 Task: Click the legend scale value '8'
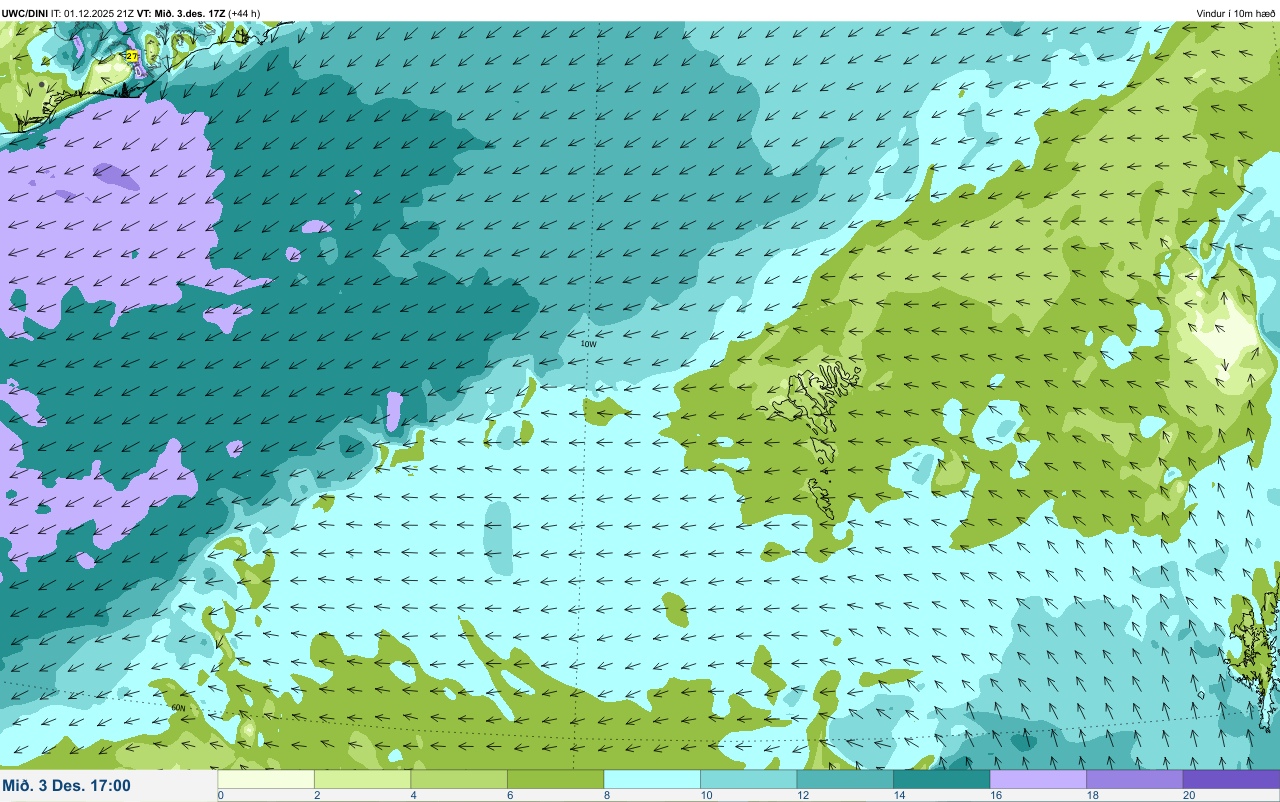(x=607, y=796)
